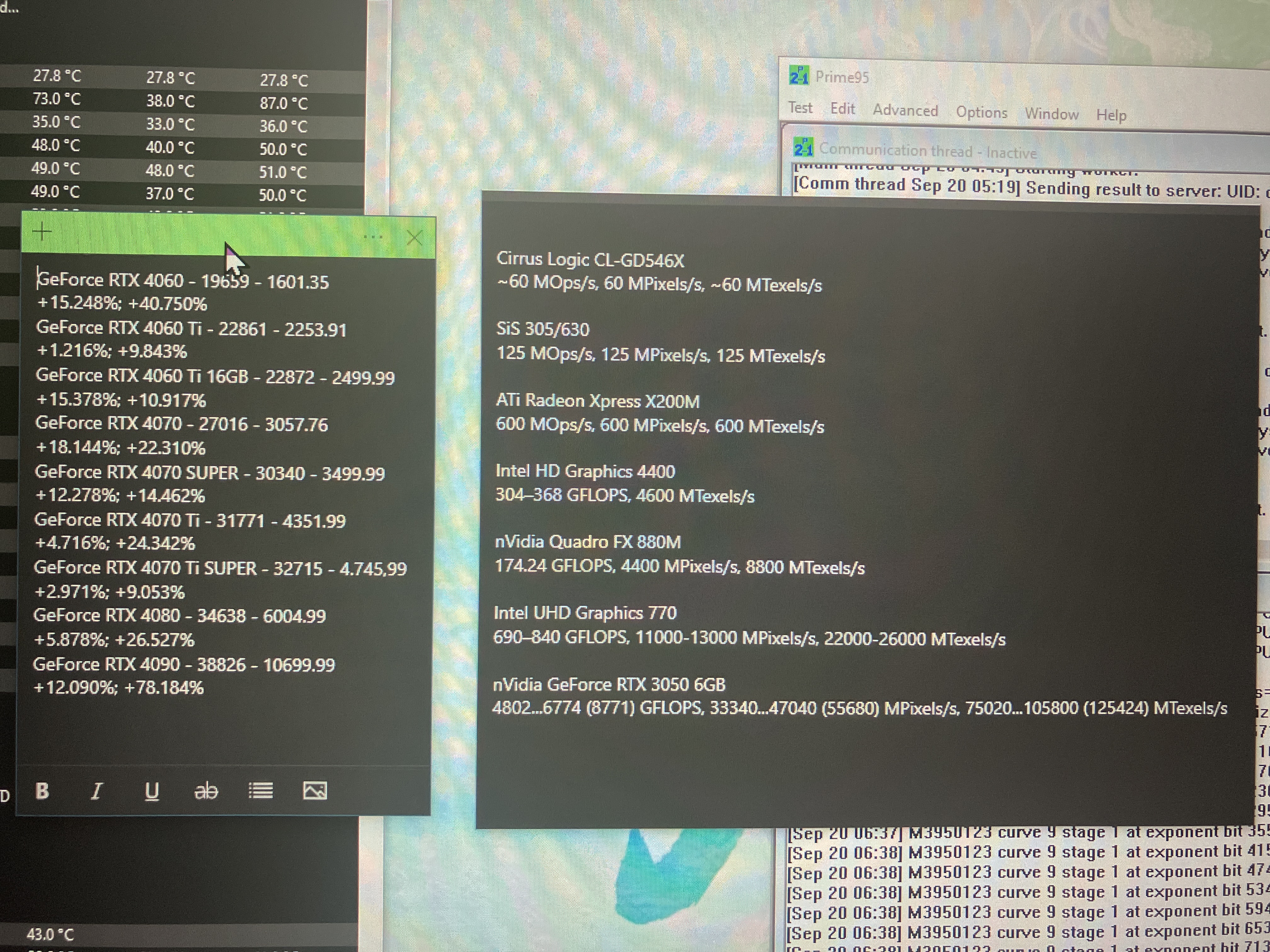Click the 'nVidia Quadro FX 880M' heading

click(x=588, y=542)
